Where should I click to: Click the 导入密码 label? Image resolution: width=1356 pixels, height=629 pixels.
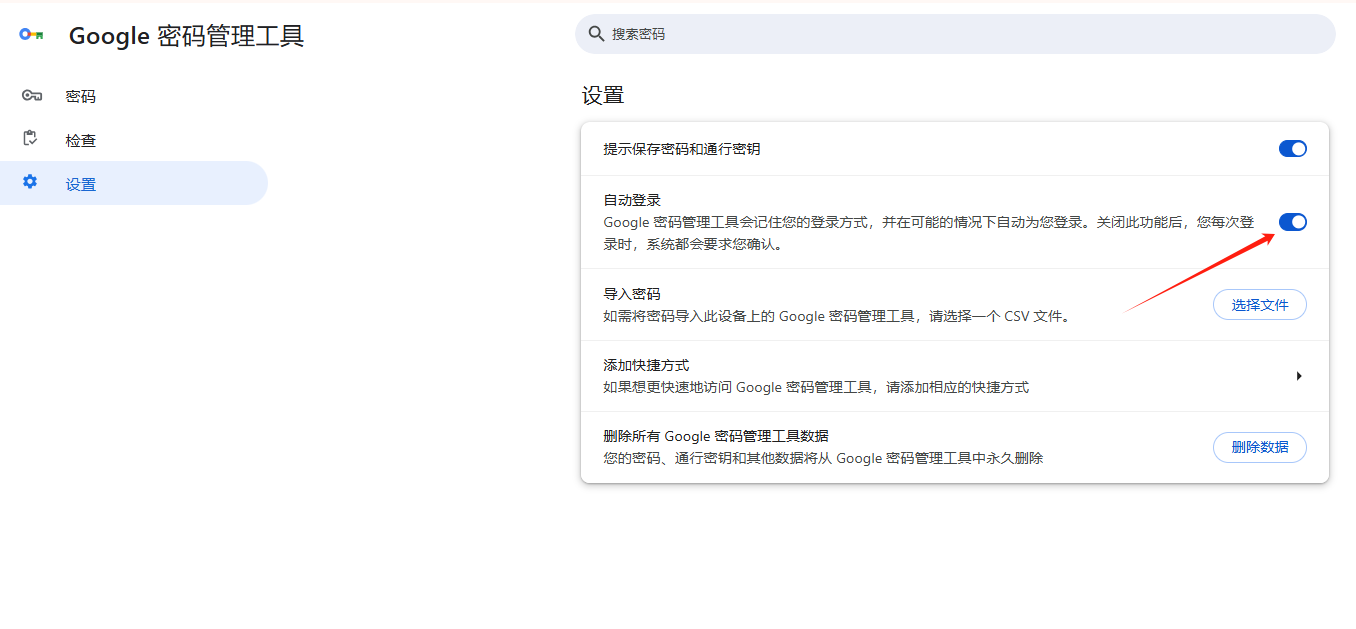[x=632, y=294]
